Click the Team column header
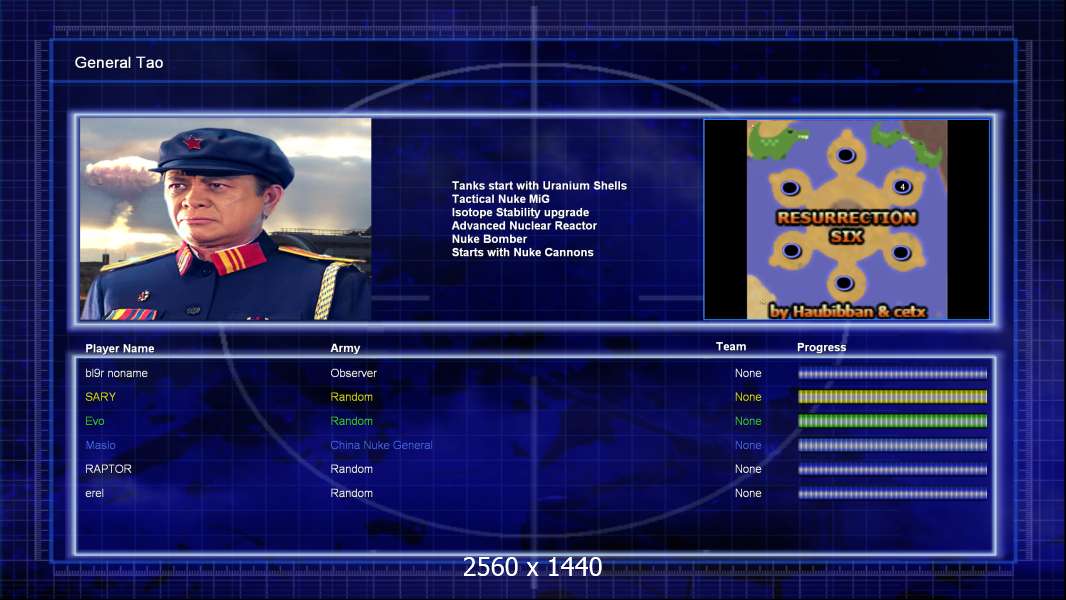The width and height of the screenshot is (1066, 600). [x=731, y=347]
